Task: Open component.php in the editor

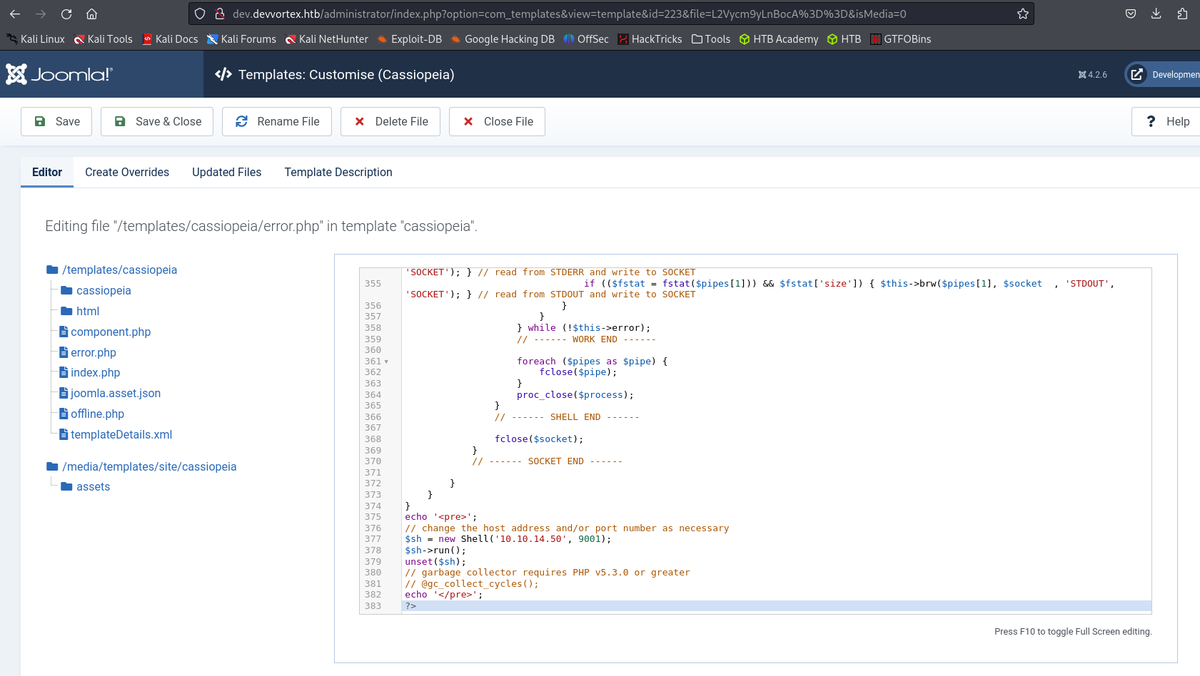Action: tap(111, 332)
